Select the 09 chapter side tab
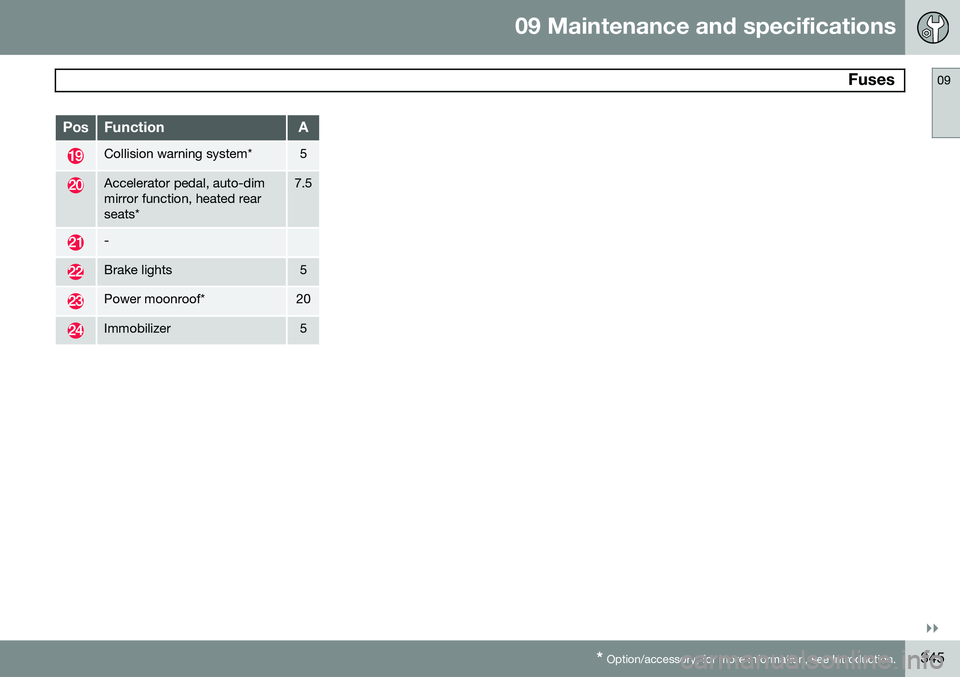 (x=945, y=103)
